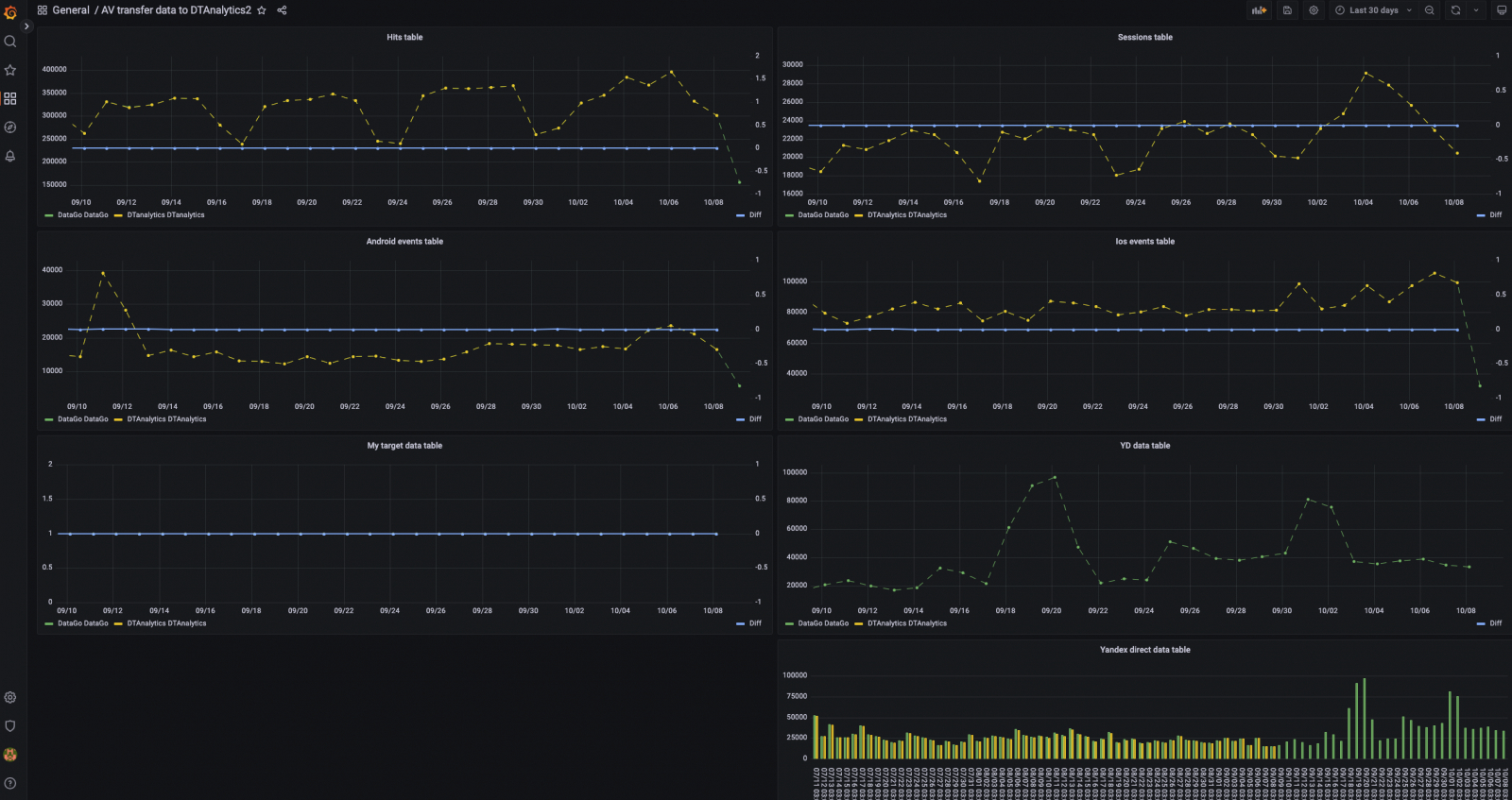The image size is (1512, 800).
Task: Go to the General folder link
Action: 71,10
